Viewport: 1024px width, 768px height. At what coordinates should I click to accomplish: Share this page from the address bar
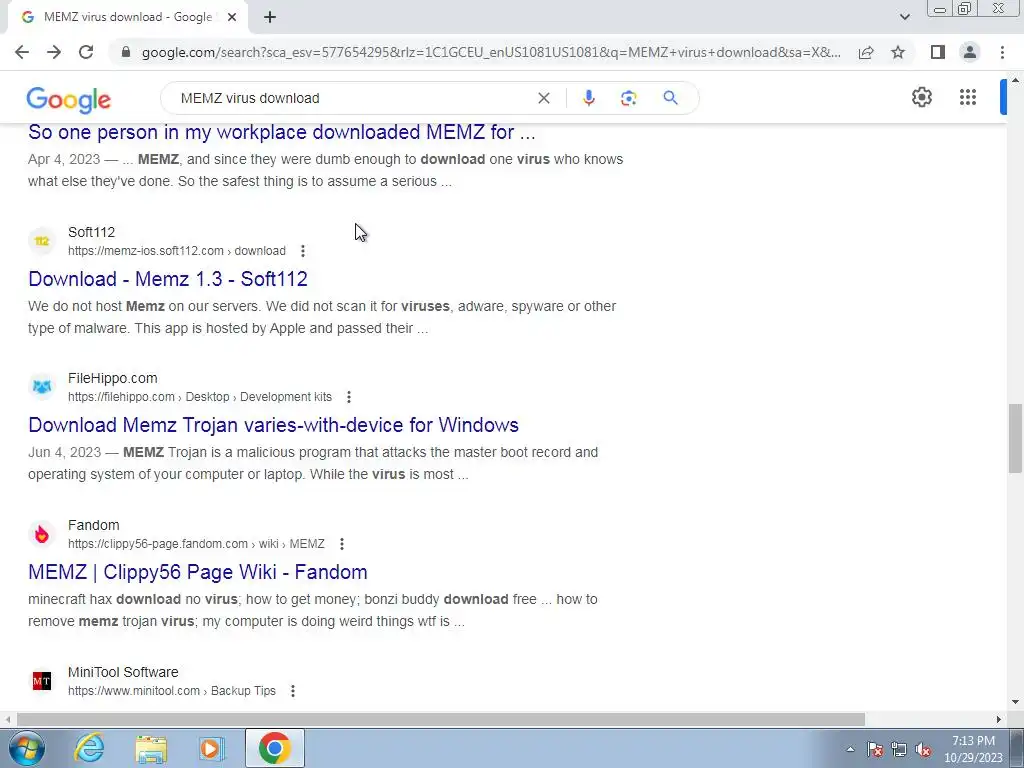pos(866,52)
